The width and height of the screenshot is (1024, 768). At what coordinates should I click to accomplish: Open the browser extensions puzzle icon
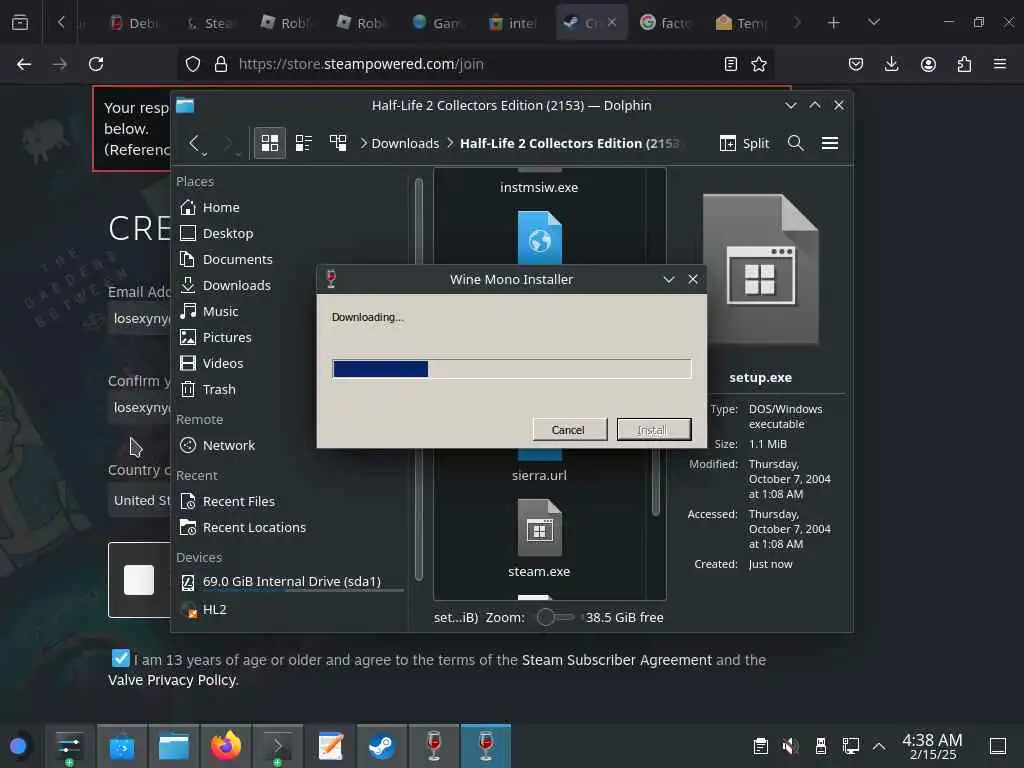coord(964,64)
